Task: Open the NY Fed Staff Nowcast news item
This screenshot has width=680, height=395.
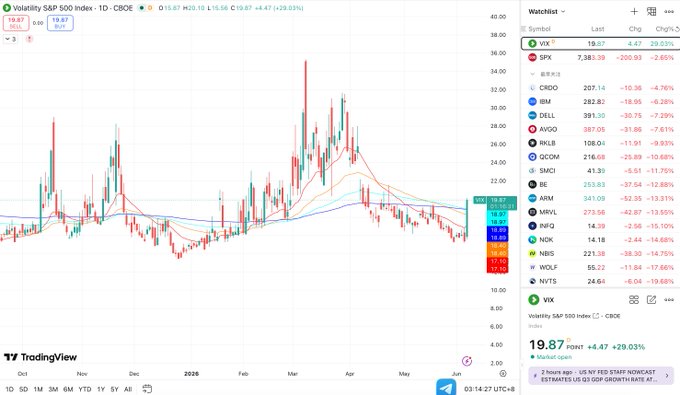Action: 601,375
